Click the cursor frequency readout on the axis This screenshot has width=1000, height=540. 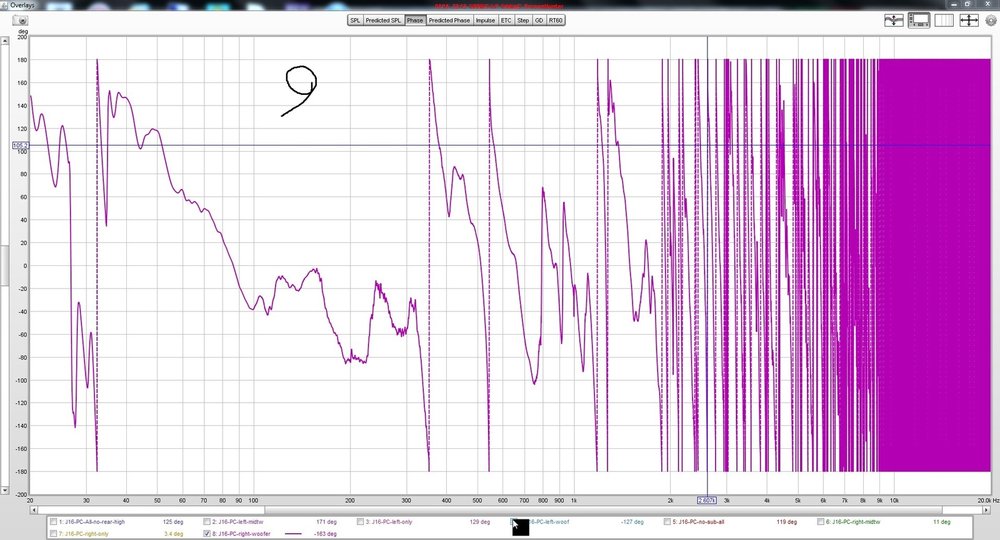coord(707,500)
